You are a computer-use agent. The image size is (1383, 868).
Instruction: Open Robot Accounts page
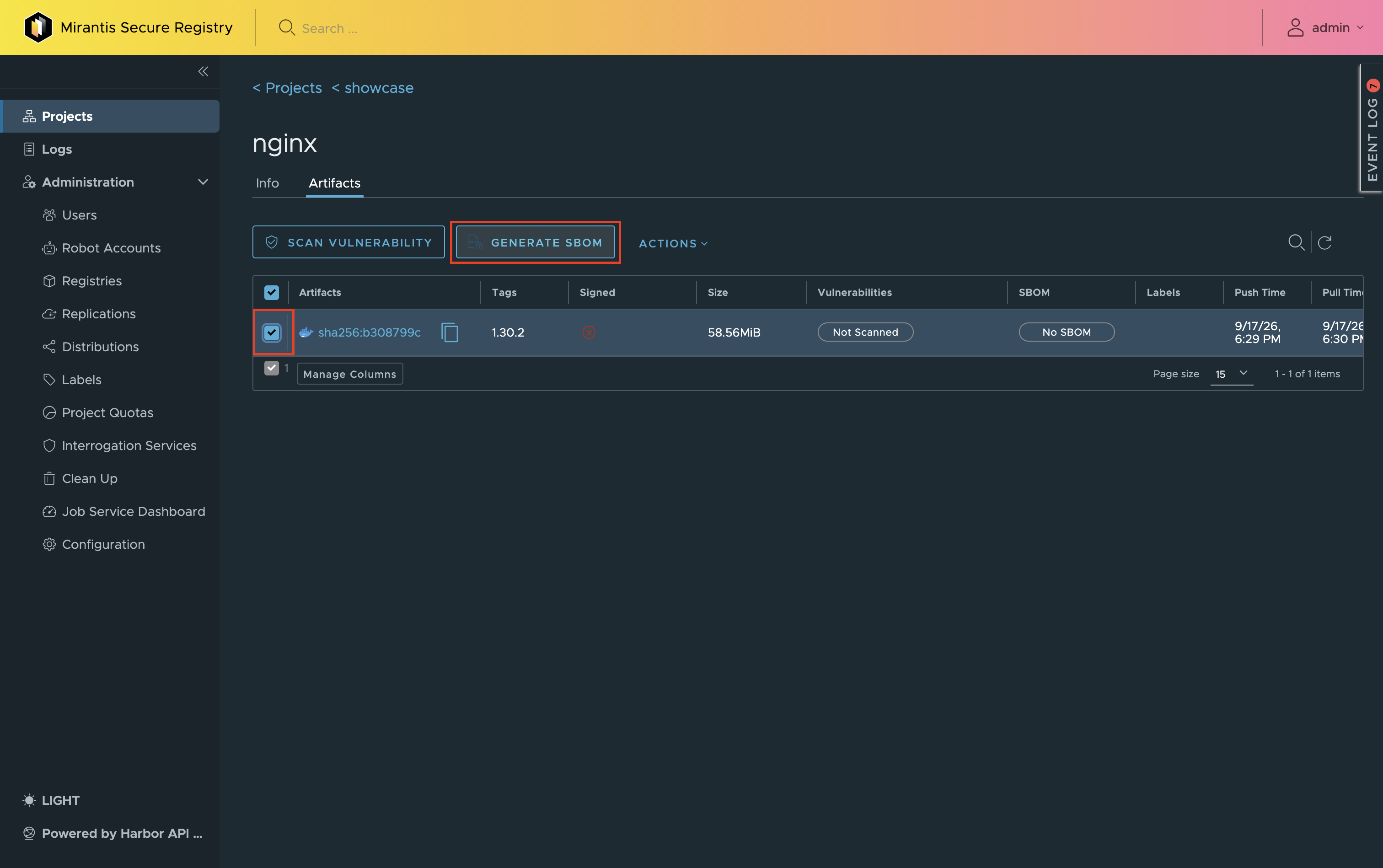(x=112, y=248)
